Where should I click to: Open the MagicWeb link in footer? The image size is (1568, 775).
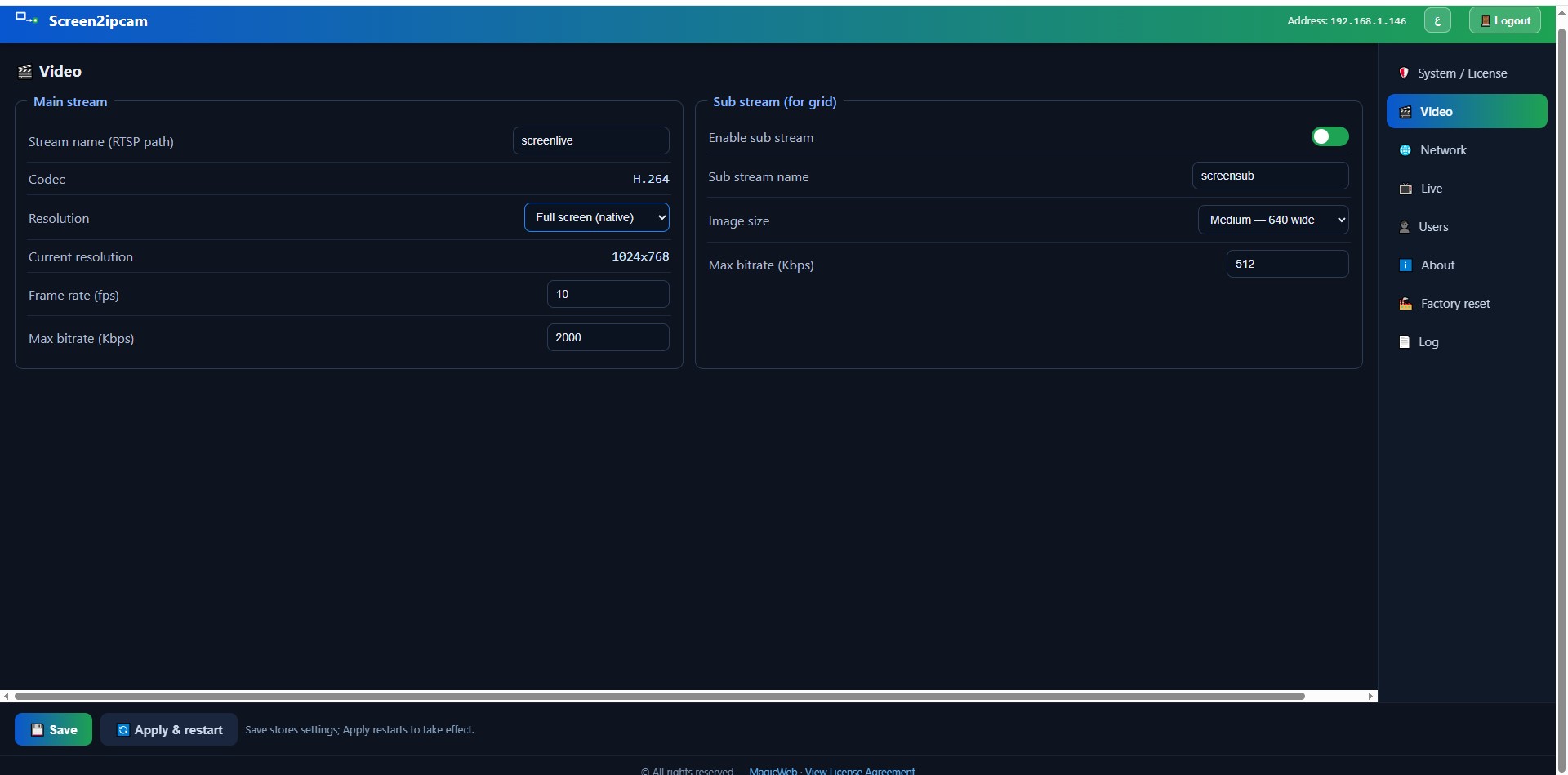click(x=773, y=770)
